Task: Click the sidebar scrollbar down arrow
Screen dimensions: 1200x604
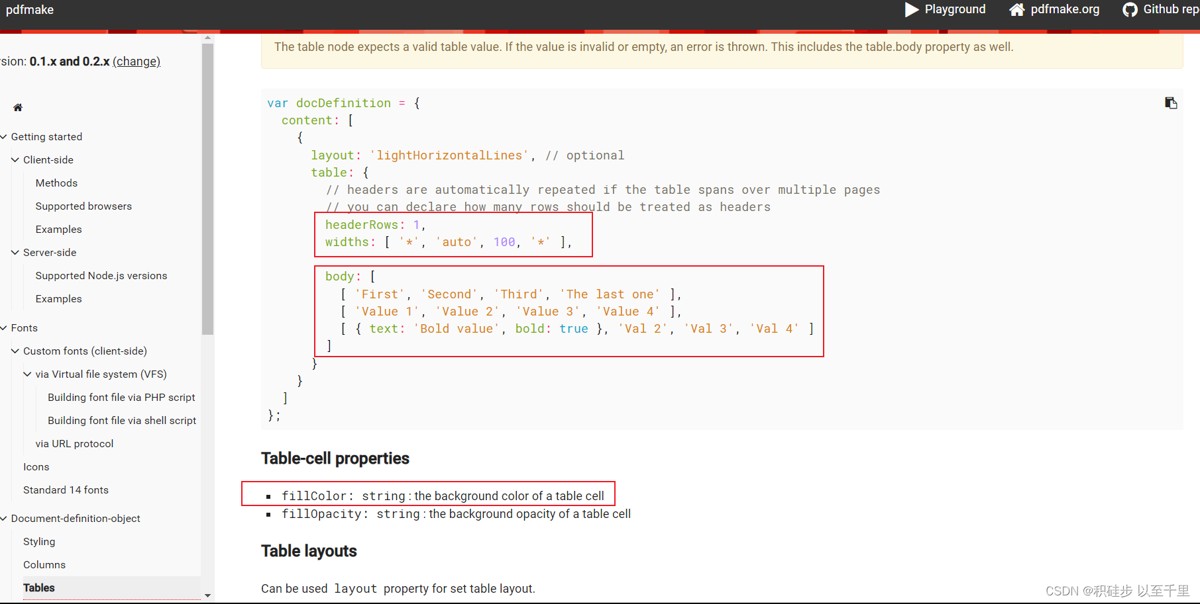Action: coord(207,596)
